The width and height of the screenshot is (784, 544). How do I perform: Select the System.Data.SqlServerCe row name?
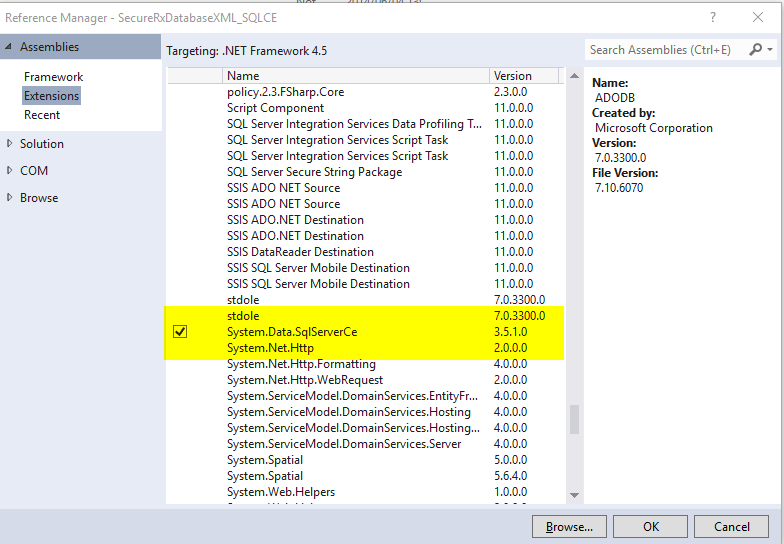coord(292,332)
